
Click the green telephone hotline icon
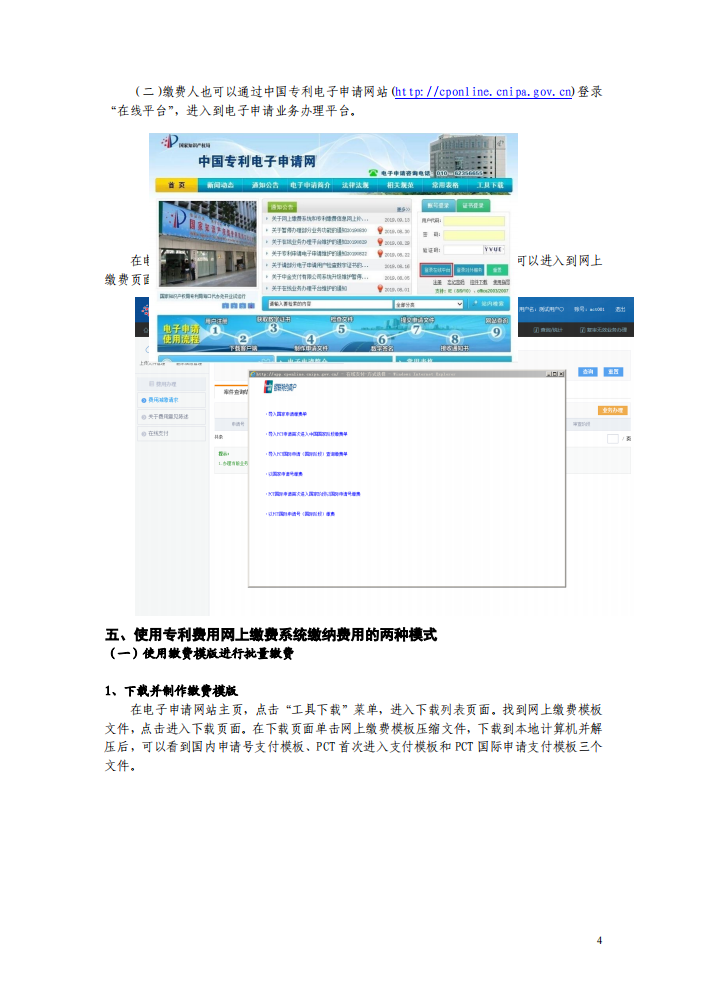click(x=373, y=173)
